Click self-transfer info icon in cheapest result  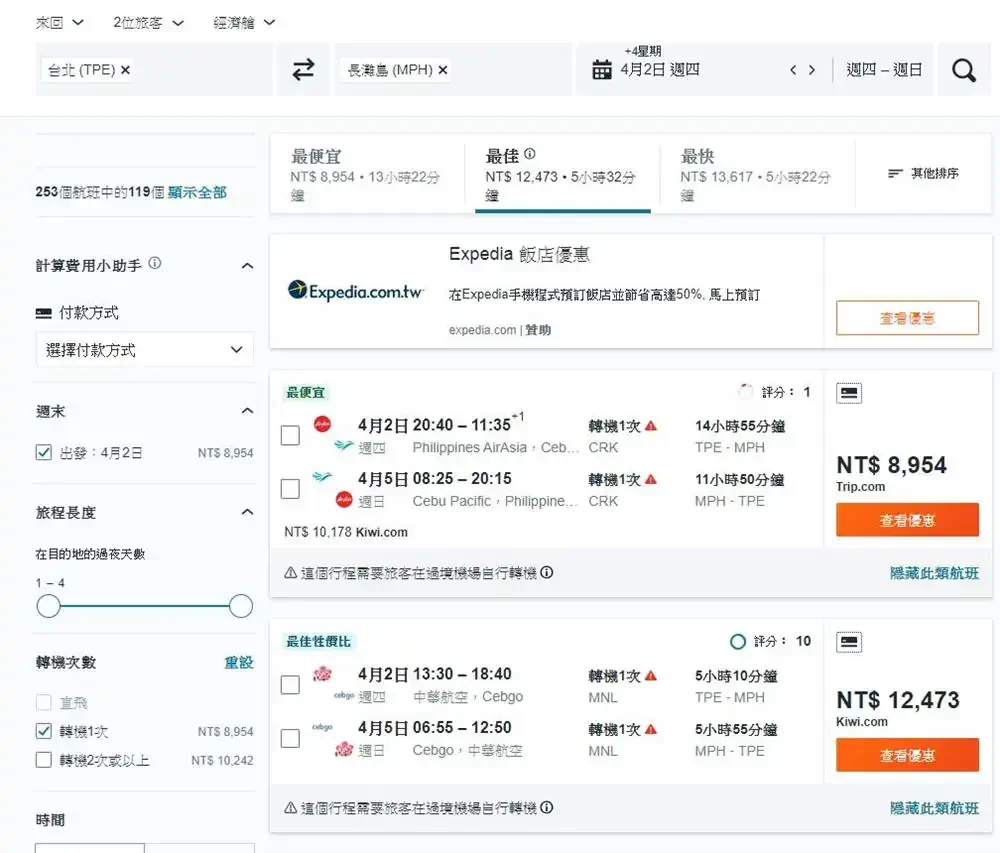point(547,572)
